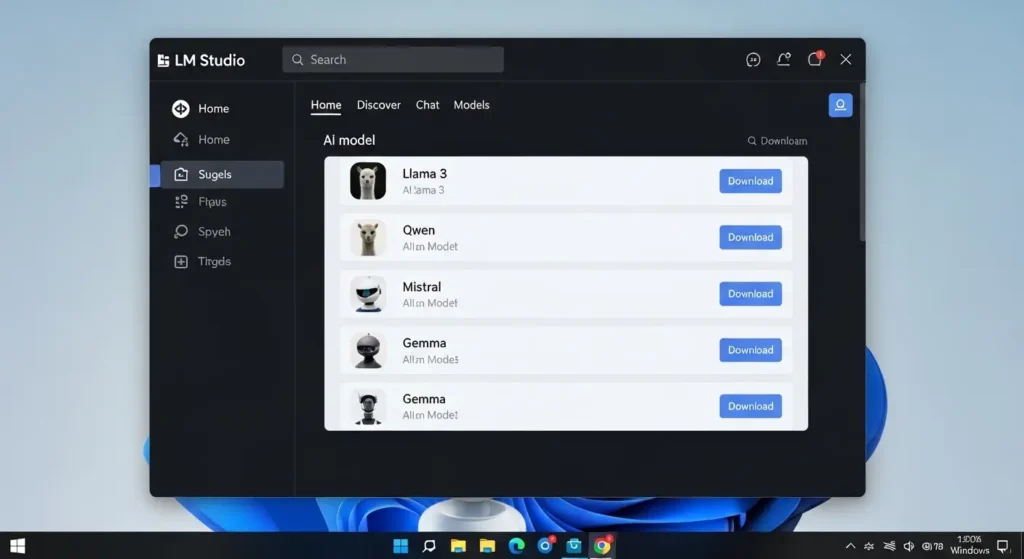Click the Mistral model name
Screen dimensions: 1024x559
pos(422,287)
